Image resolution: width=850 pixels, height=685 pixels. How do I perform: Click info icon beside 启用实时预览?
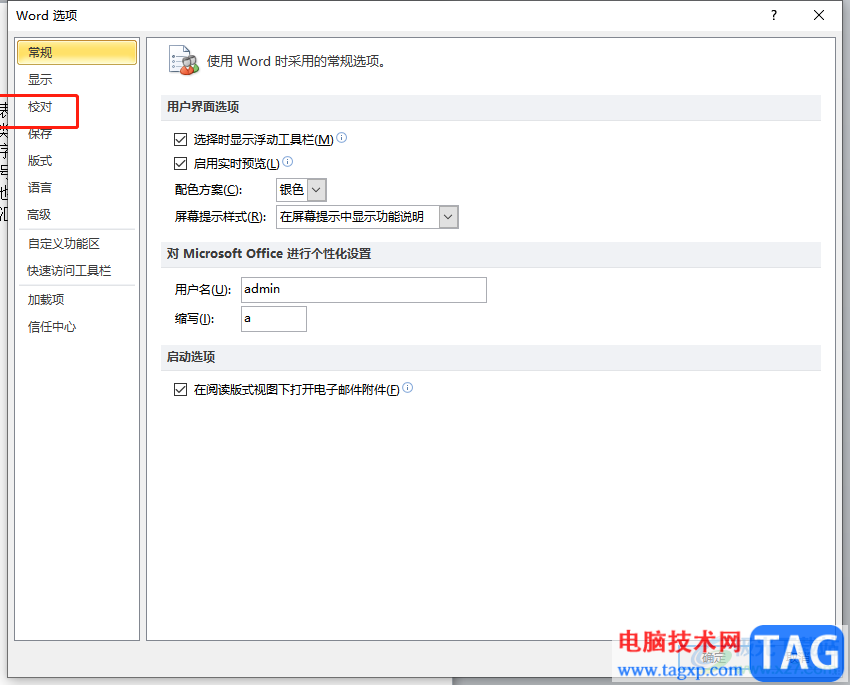[x=288, y=161]
